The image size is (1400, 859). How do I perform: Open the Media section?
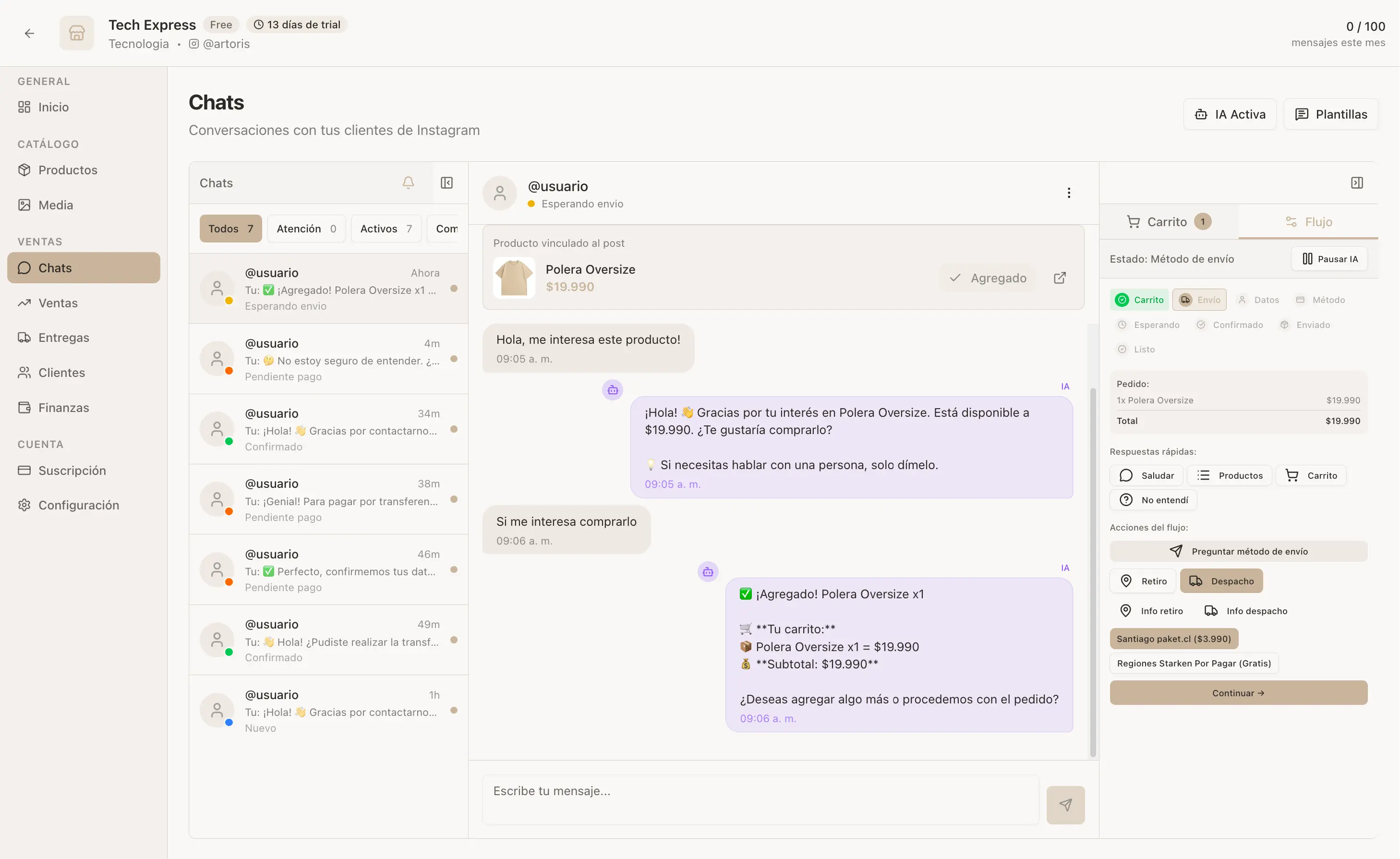(55, 205)
